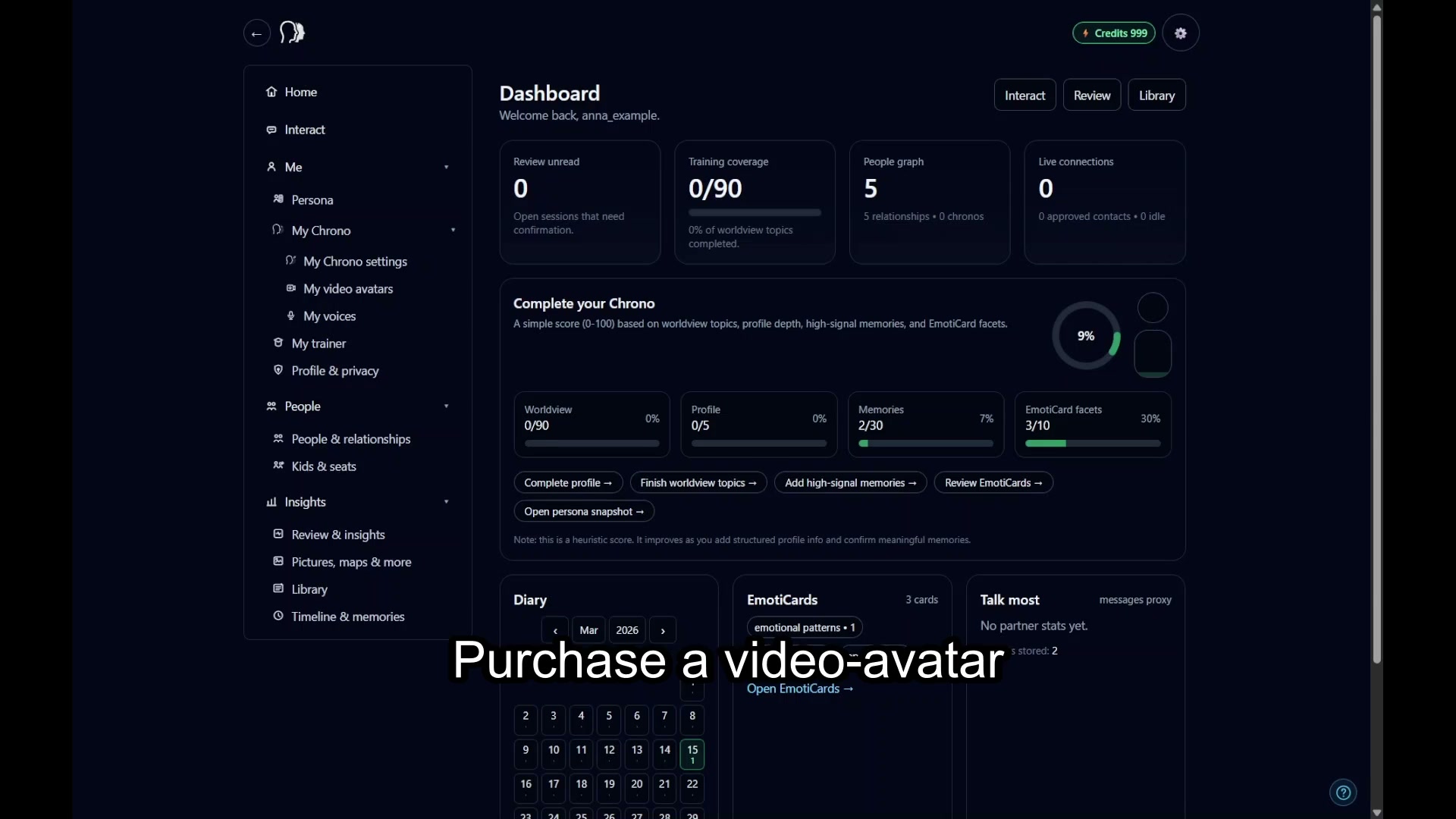The height and width of the screenshot is (819, 1456).
Task: Click the Review unread card
Action: click(x=580, y=202)
